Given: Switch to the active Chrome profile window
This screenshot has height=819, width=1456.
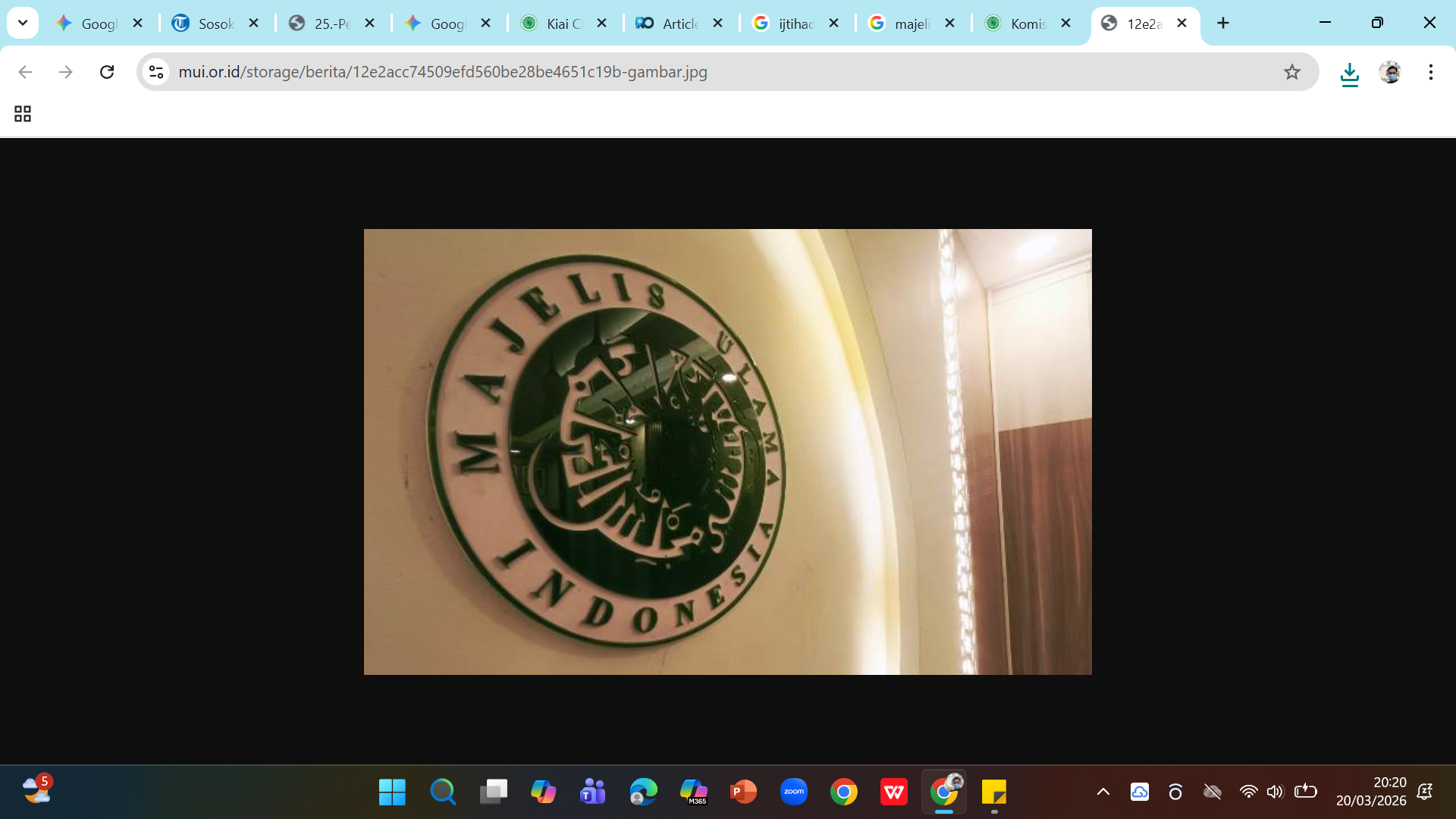Looking at the screenshot, I should (944, 792).
